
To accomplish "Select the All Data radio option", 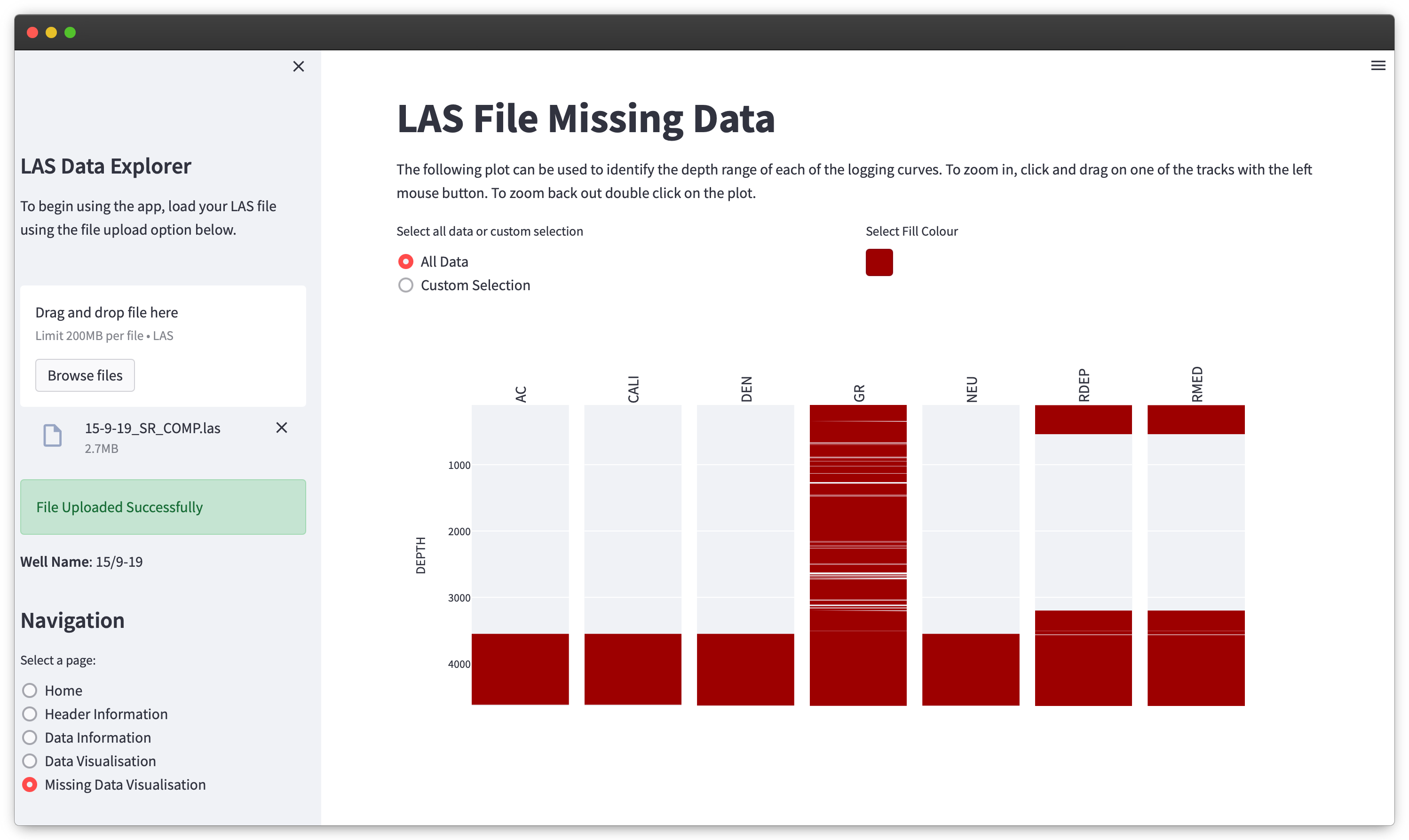I will pyautogui.click(x=406, y=262).
